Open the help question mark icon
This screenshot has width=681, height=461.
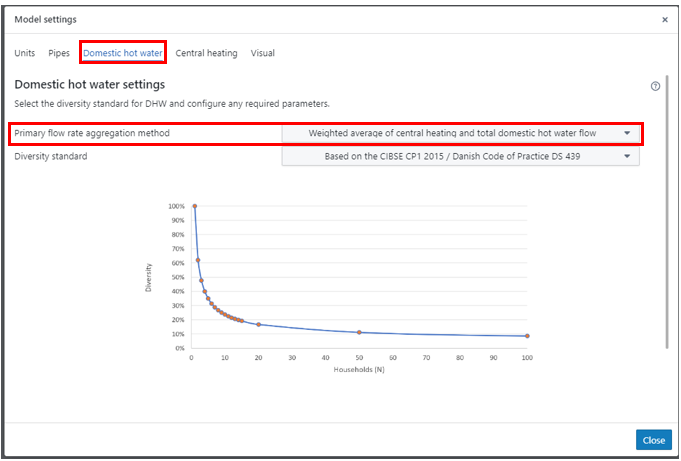(x=655, y=86)
